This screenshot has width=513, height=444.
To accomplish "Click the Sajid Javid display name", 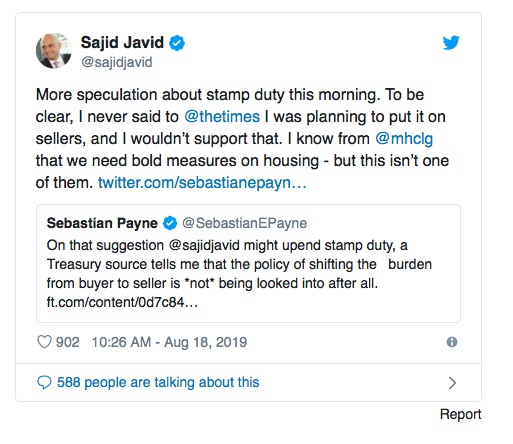I will (x=122, y=42).
